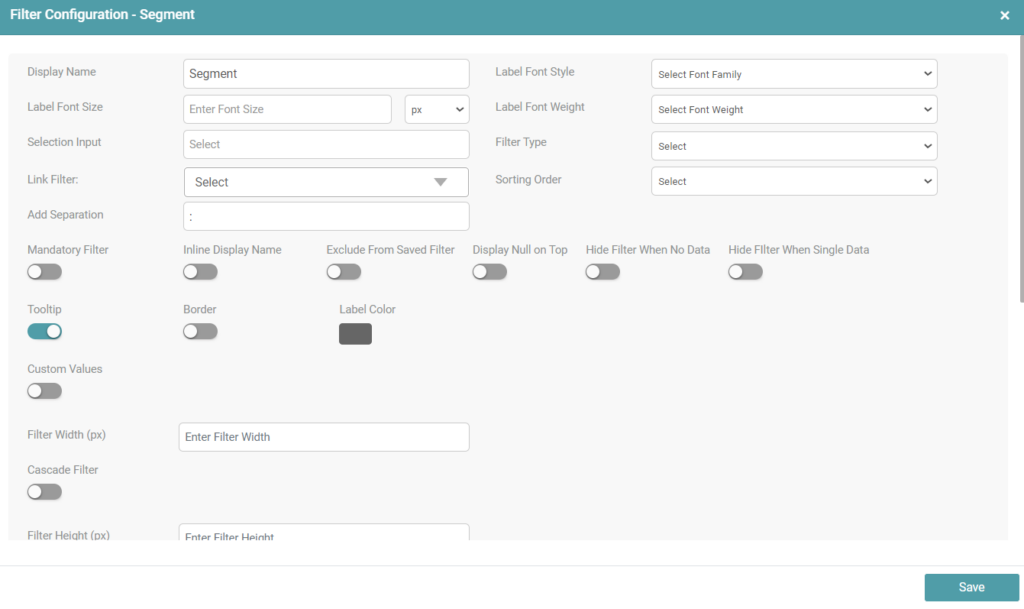The width and height of the screenshot is (1024, 609).
Task: Click the Save button
Action: point(971,587)
